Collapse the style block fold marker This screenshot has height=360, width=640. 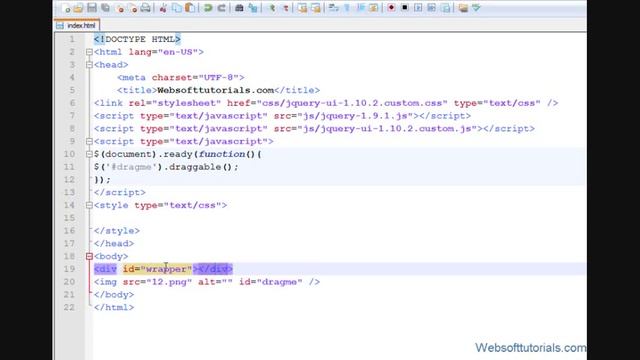coord(89,205)
